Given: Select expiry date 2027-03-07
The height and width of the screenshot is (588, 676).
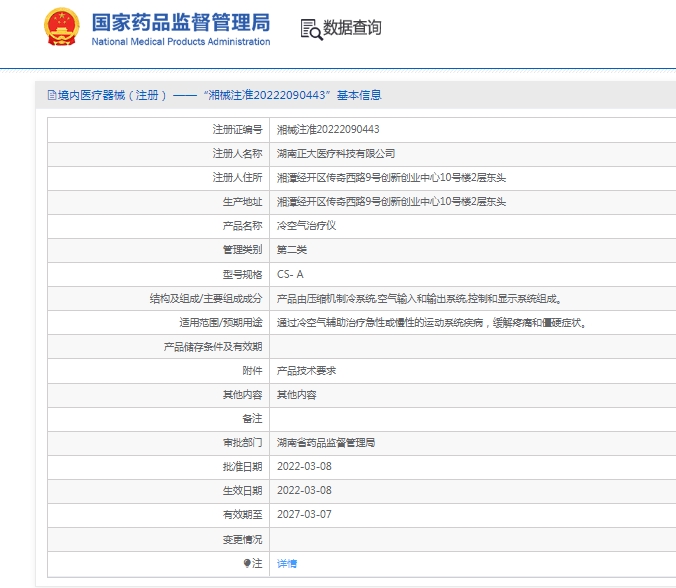Looking at the screenshot, I should tap(304, 514).
